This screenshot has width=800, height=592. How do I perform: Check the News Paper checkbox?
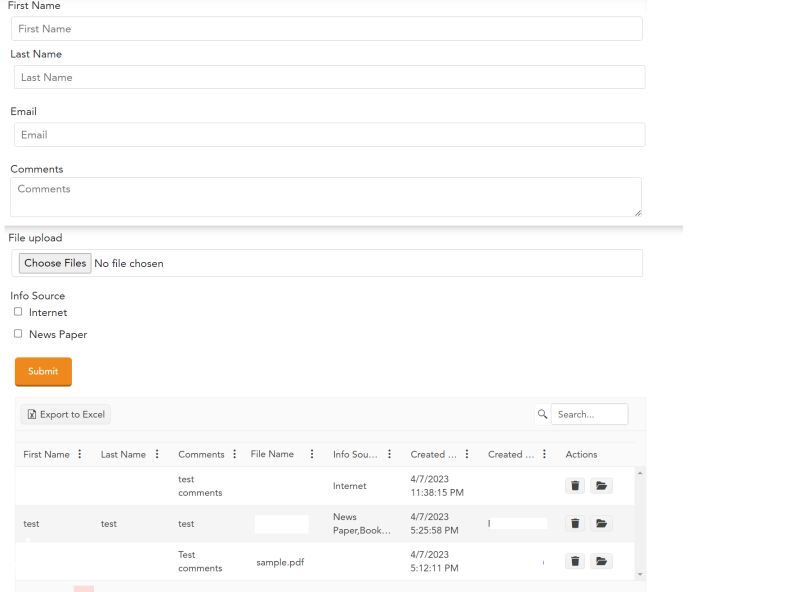tap(17, 334)
